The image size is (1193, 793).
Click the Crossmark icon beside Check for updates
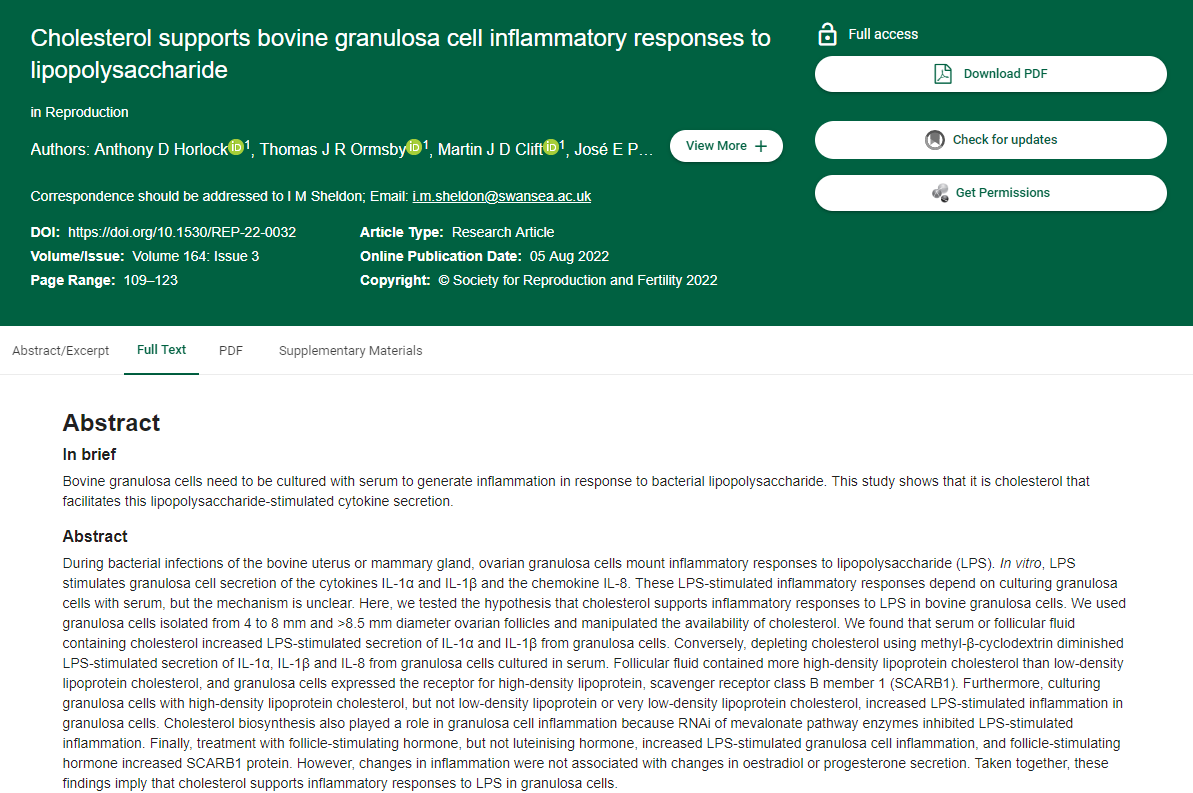(x=934, y=140)
